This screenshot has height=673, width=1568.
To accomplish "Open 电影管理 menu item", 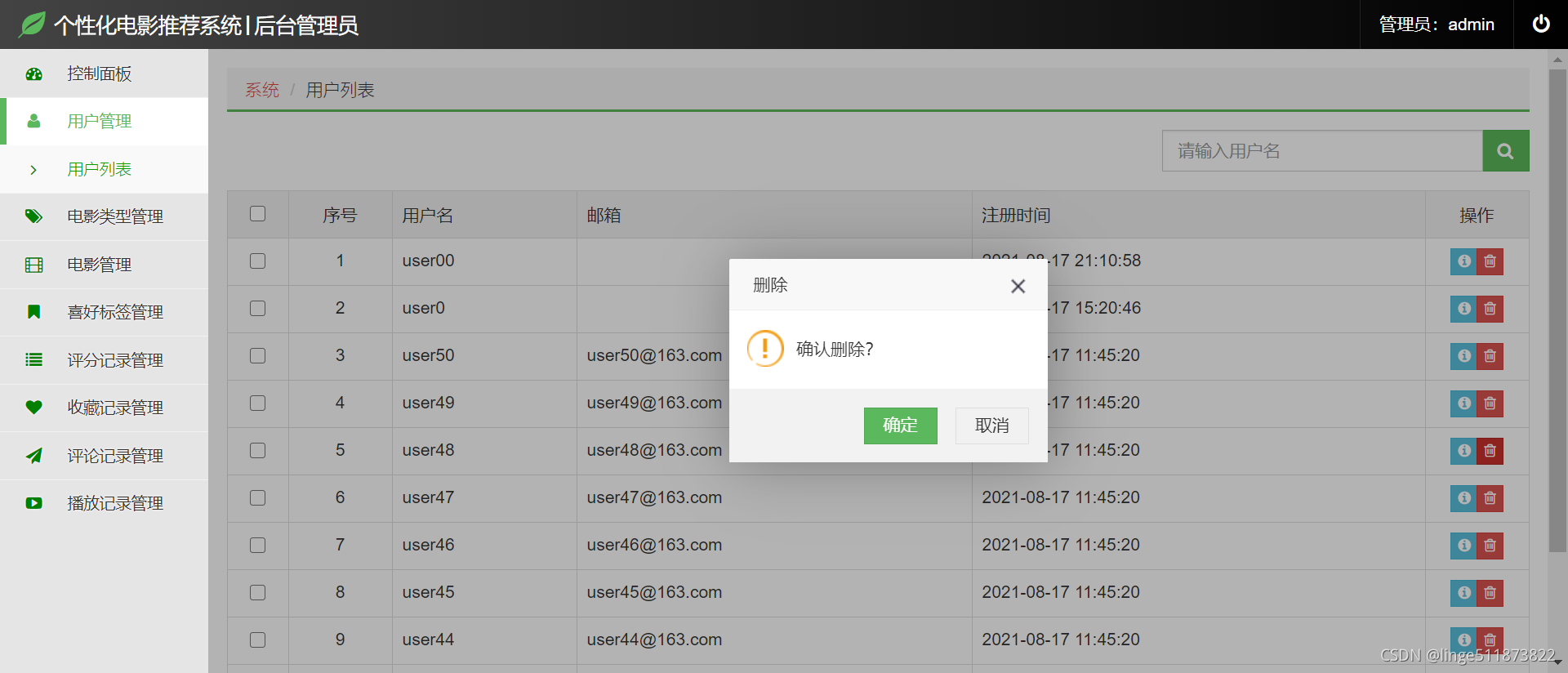I will 104,265.
